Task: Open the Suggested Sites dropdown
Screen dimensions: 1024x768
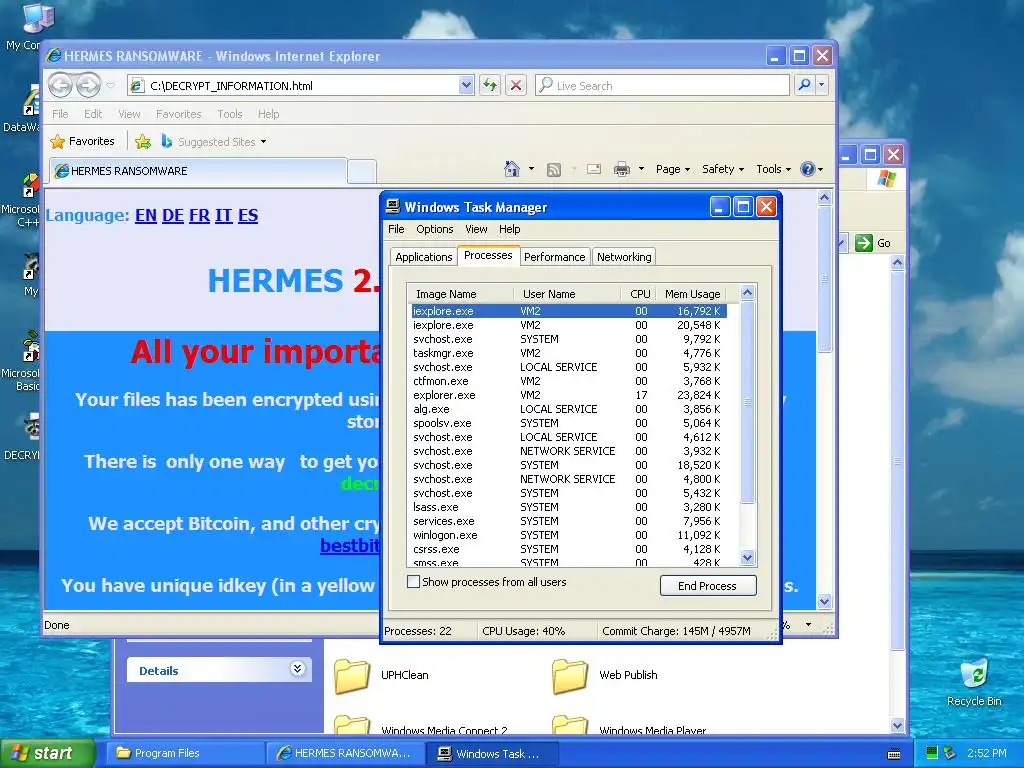Action: tap(263, 142)
